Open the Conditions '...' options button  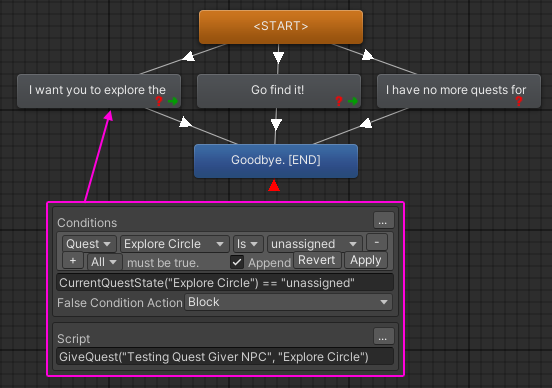tap(384, 220)
